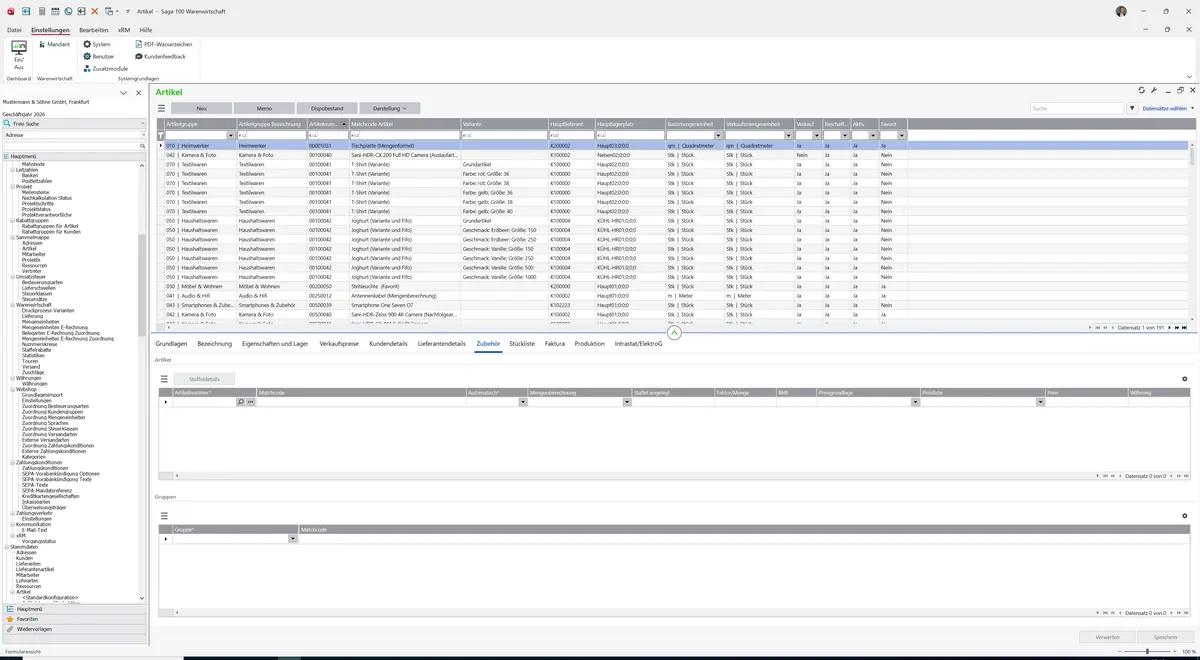The width and height of the screenshot is (1200, 660).
Task: Select the Stehleuchte (Favorit) row
Action: tap(674, 286)
